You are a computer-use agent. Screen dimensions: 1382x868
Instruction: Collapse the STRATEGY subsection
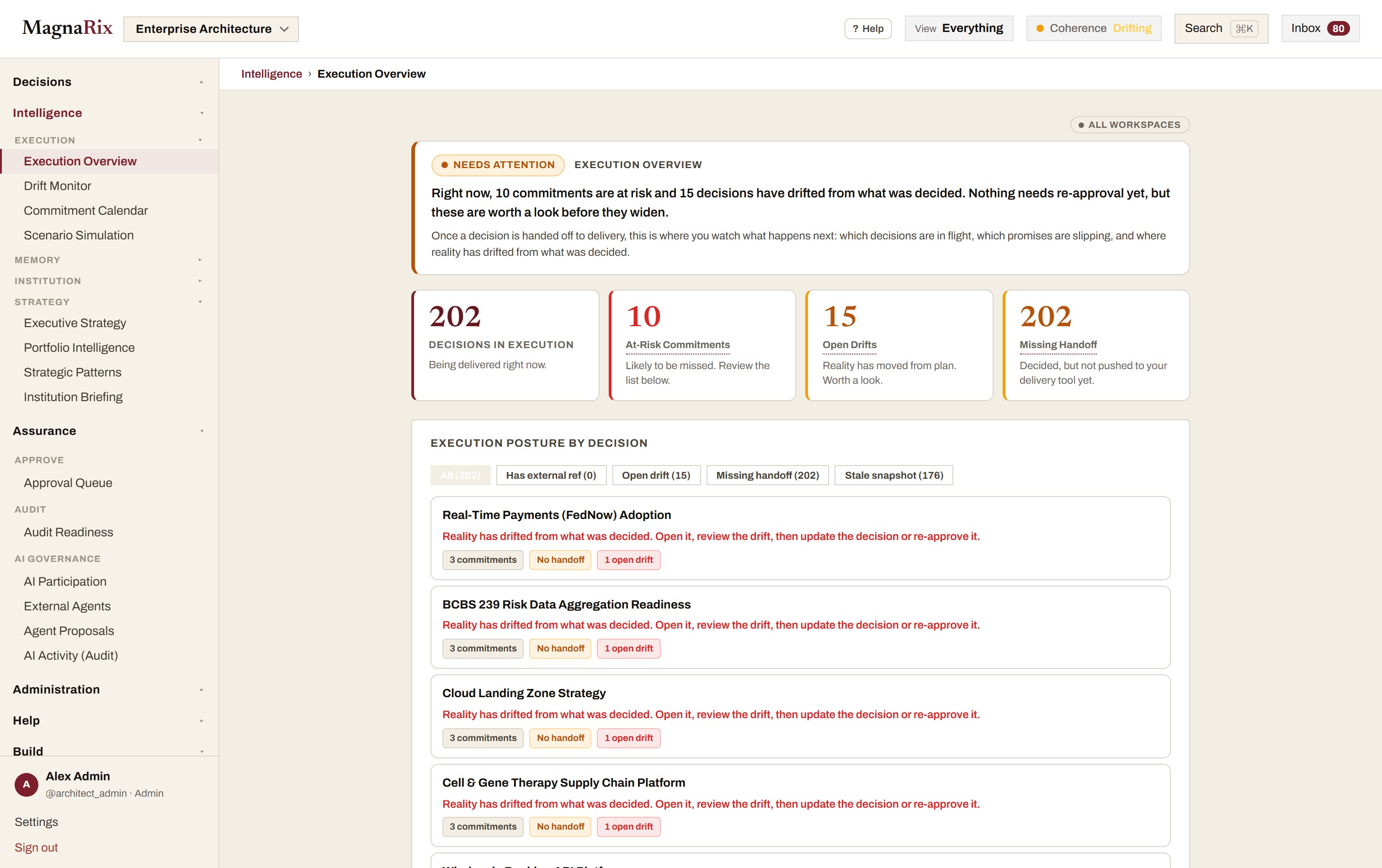pyautogui.click(x=109, y=302)
